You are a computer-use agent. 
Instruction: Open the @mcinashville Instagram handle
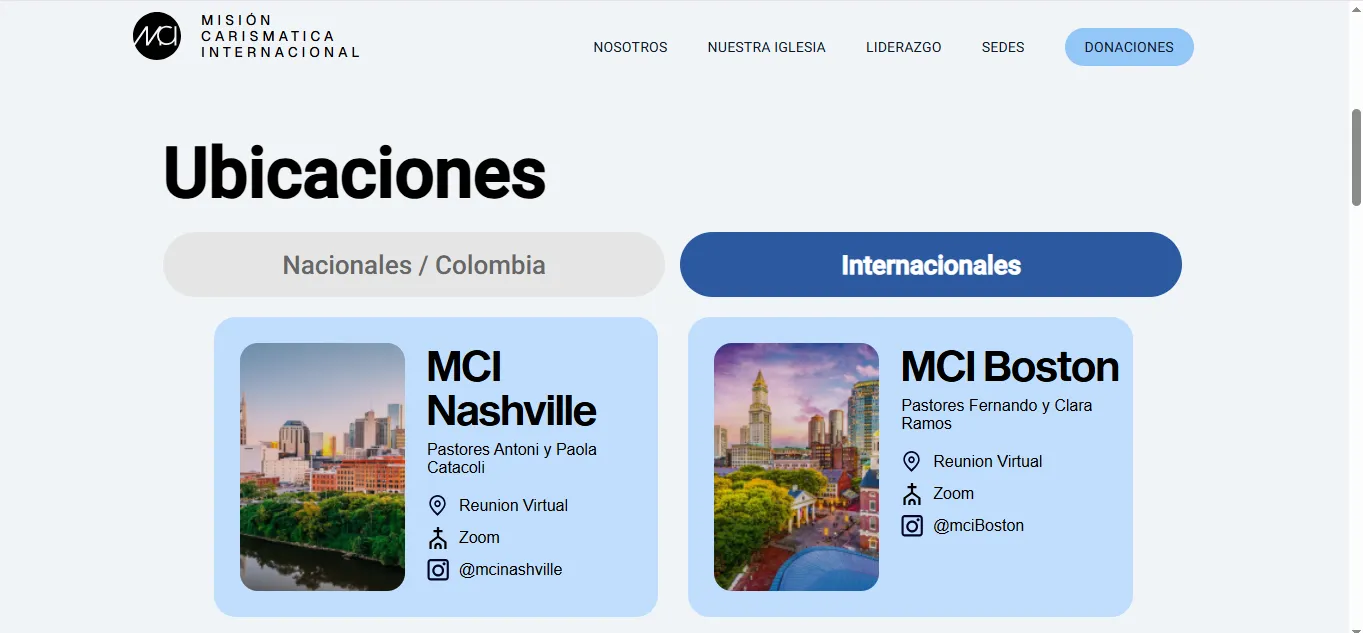click(x=510, y=570)
